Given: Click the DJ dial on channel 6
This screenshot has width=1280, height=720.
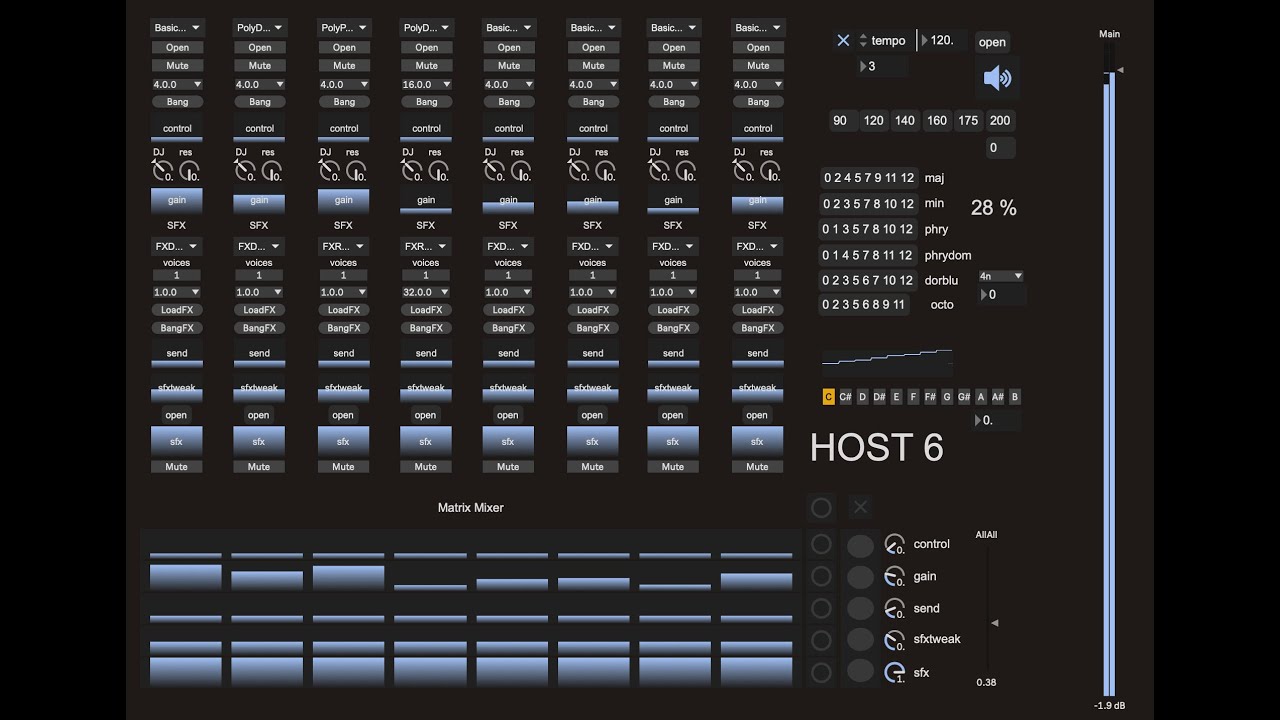Looking at the screenshot, I should [579, 171].
